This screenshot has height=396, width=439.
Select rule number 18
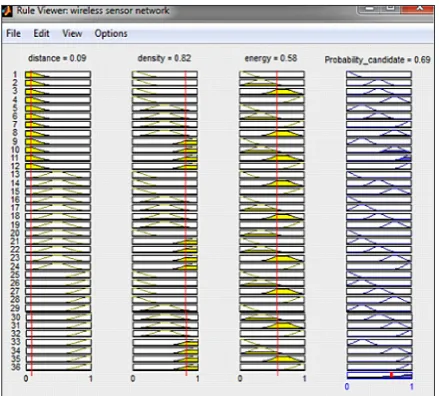15,216
